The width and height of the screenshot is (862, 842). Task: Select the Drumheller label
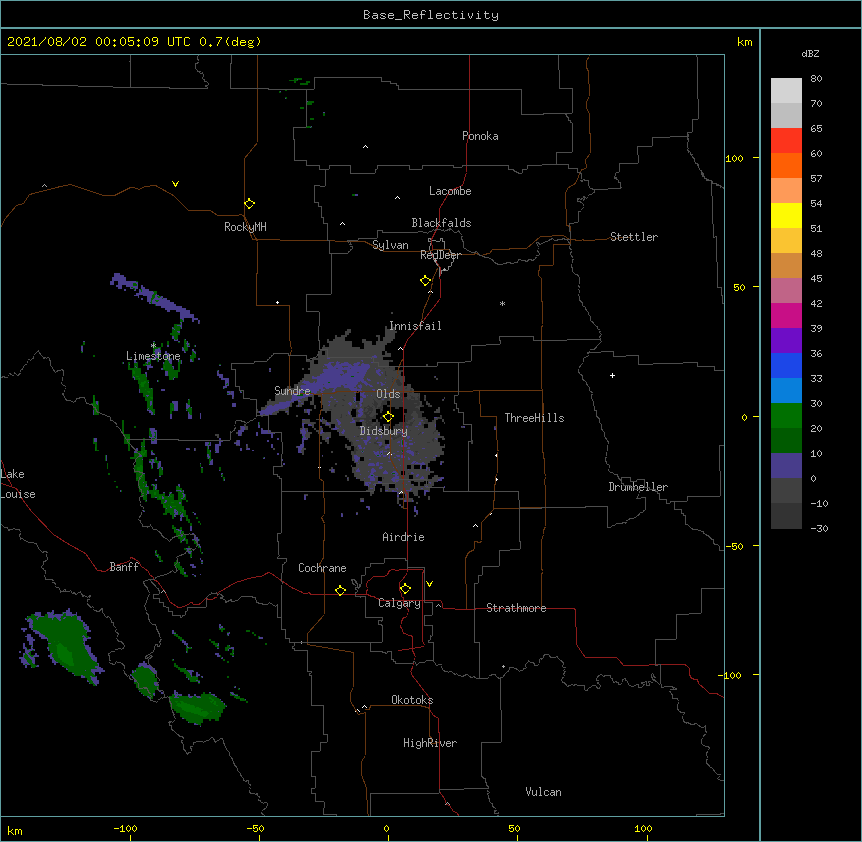coord(638,487)
